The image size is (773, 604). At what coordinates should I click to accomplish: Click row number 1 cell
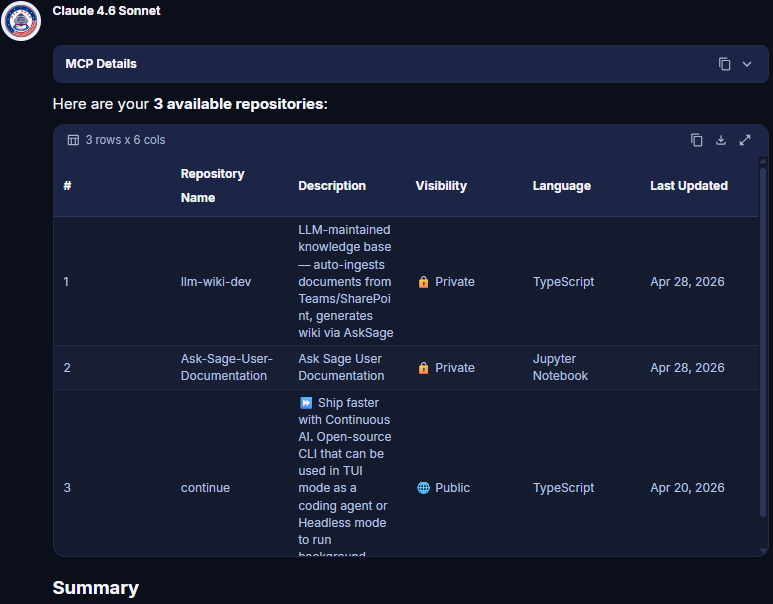66,282
